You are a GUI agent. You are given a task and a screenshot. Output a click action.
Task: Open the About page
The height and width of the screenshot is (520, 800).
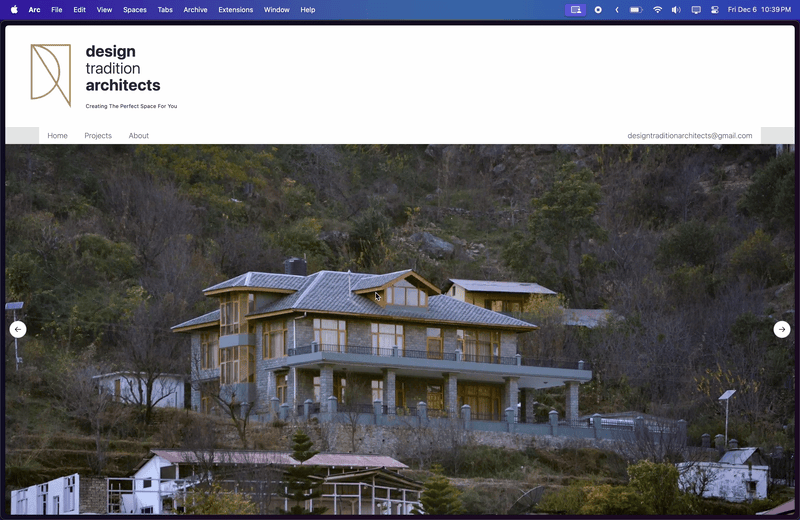[139, 136]
